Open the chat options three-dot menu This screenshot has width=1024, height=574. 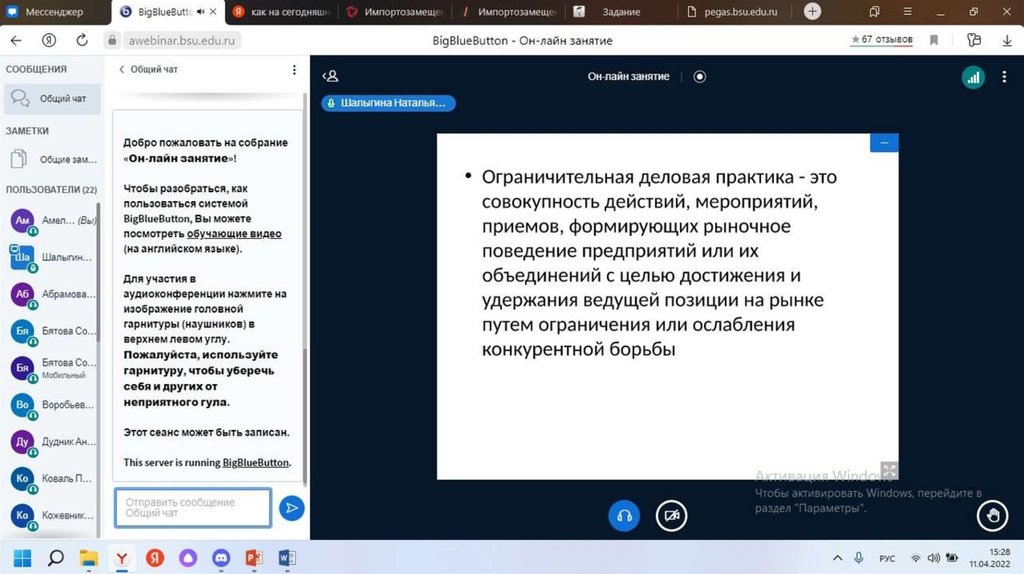pos(294,69)
